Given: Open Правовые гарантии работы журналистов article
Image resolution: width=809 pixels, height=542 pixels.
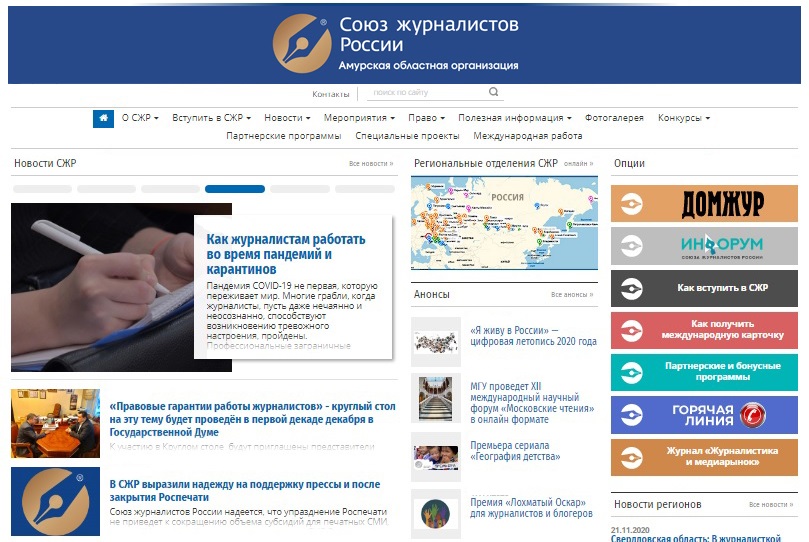Looking at the screenshot, I should point(252,419).
